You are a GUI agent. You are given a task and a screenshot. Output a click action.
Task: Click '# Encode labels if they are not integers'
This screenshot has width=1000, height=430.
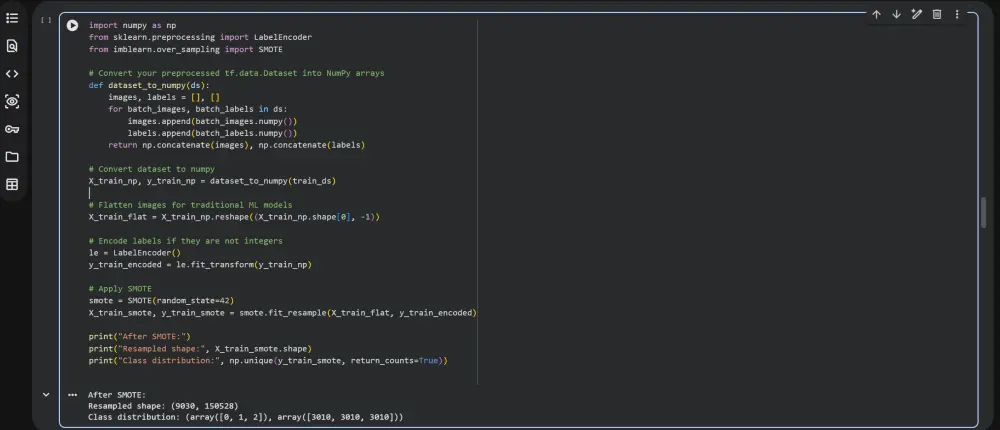[186, 241]
